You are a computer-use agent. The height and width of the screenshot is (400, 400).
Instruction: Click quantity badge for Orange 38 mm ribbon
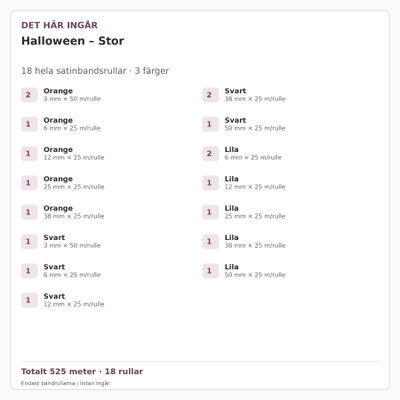pyautogui.click(x=29, y=212)
